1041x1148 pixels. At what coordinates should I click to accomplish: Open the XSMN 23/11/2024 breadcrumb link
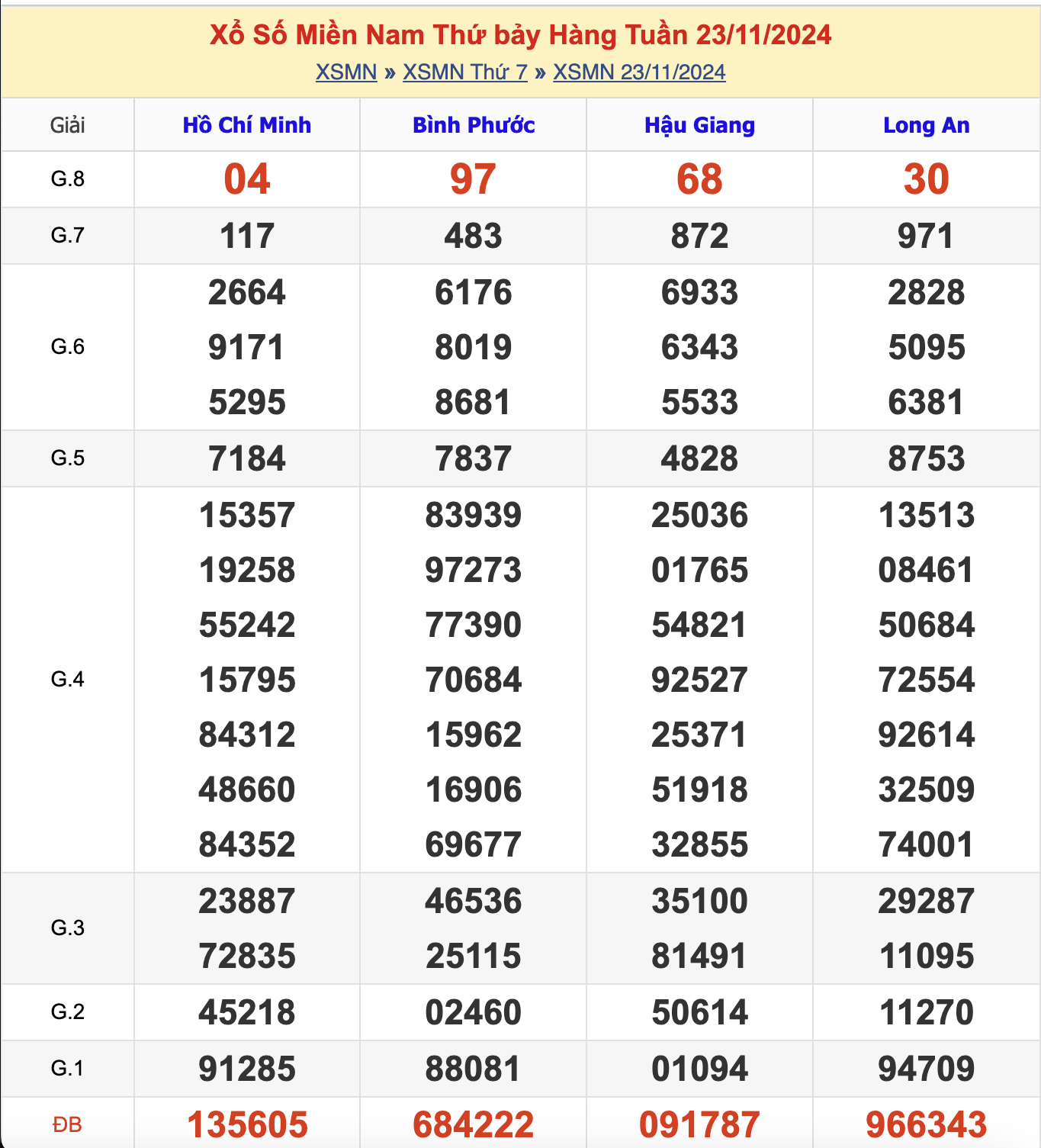(x=639, y=72)
